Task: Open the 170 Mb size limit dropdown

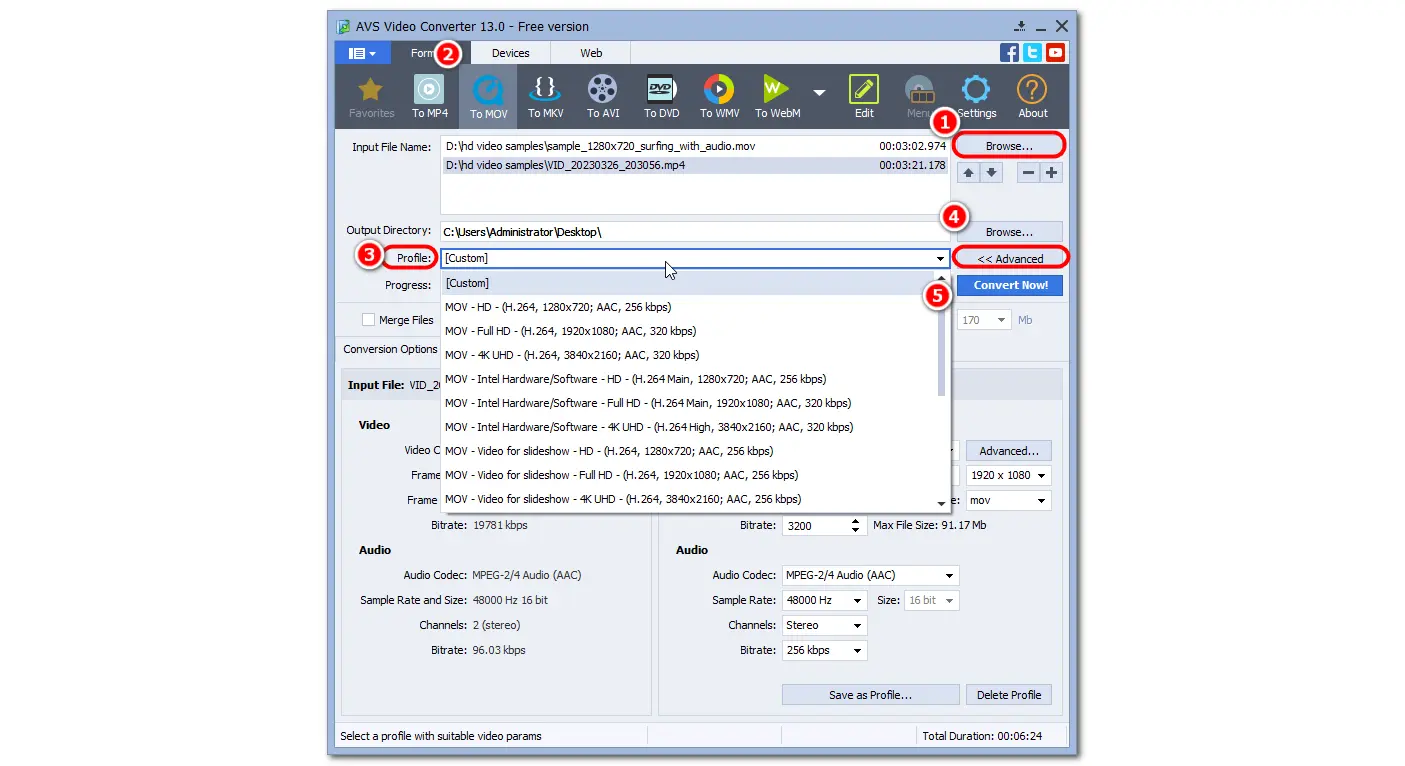Action: pos(984,320)
